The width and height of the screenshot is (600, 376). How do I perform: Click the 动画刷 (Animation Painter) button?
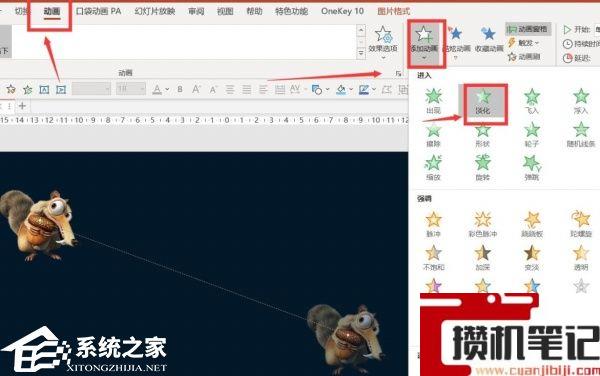[524, 57]
